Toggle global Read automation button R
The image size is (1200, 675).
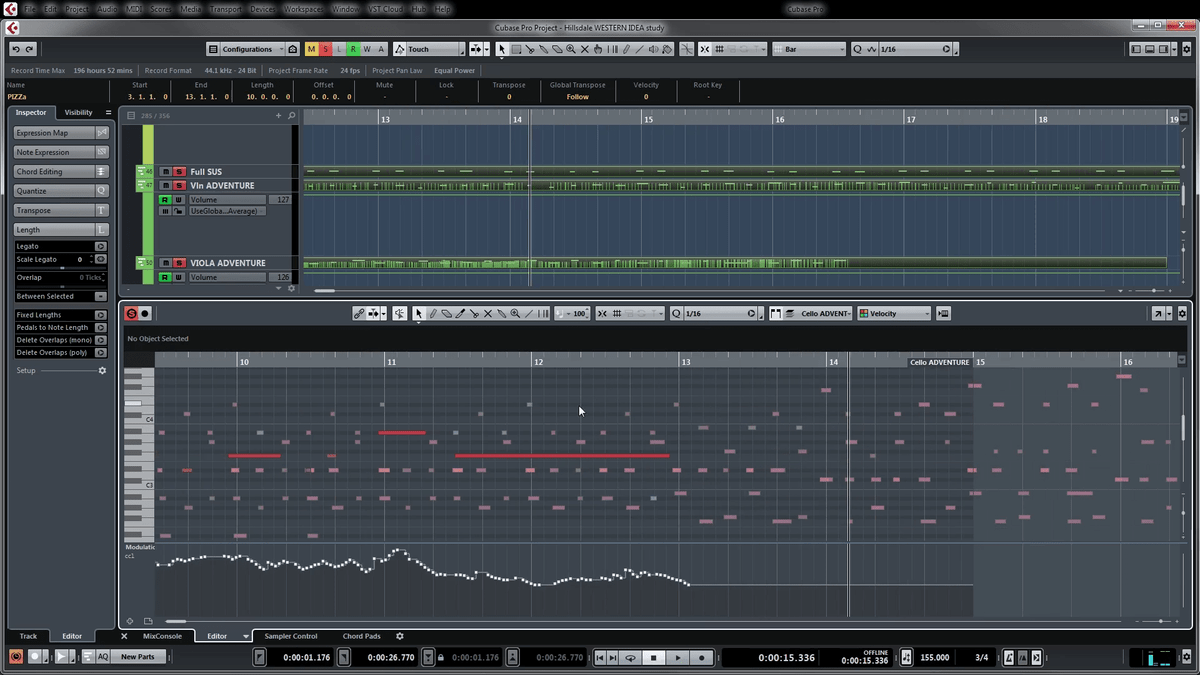coord(353,49)
